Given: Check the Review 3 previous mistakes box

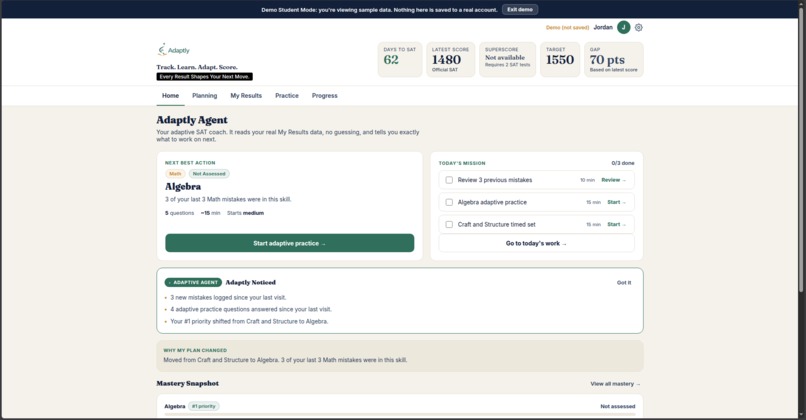Looking at the screenshot, I should tap(449, 180).
